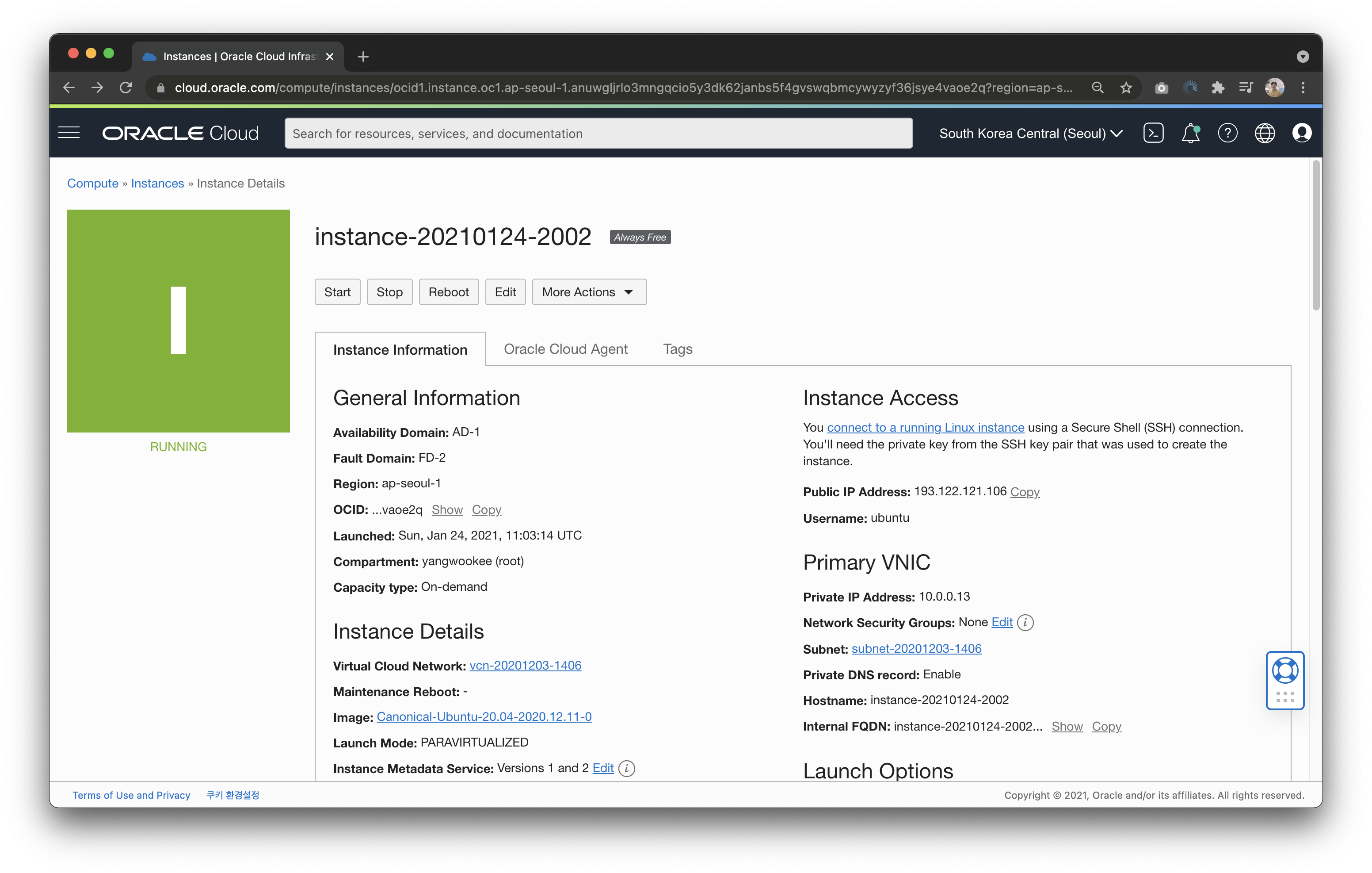Screen dimensions: 1372x873
Task: Open Terms of Use and Privacy link
Action: (x=131, y=795)
